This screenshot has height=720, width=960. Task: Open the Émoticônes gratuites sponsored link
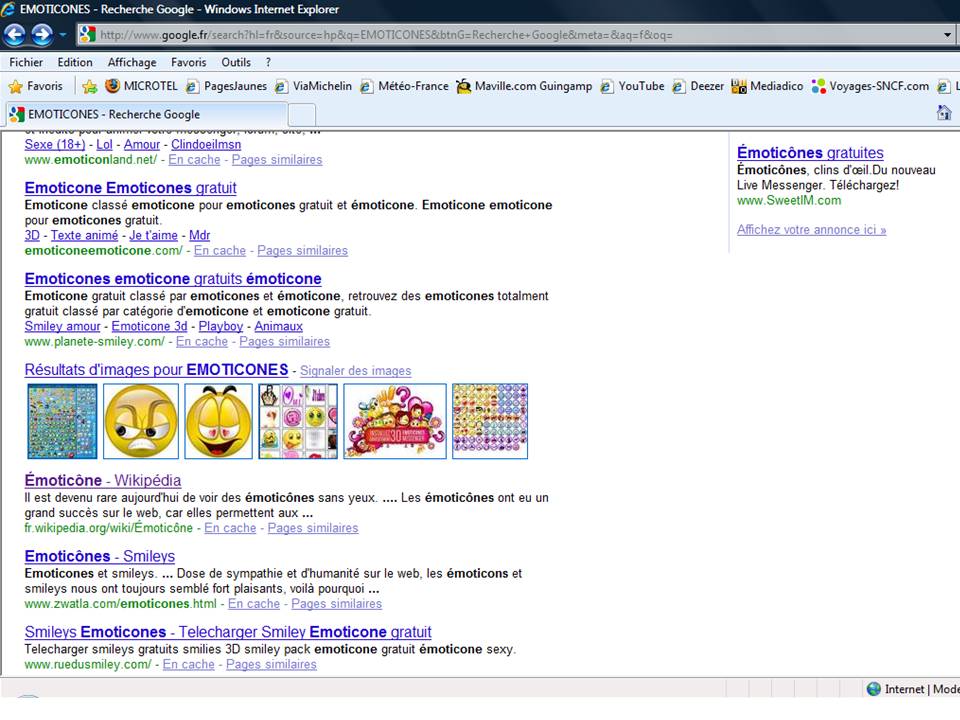click(x=811, y=153)
